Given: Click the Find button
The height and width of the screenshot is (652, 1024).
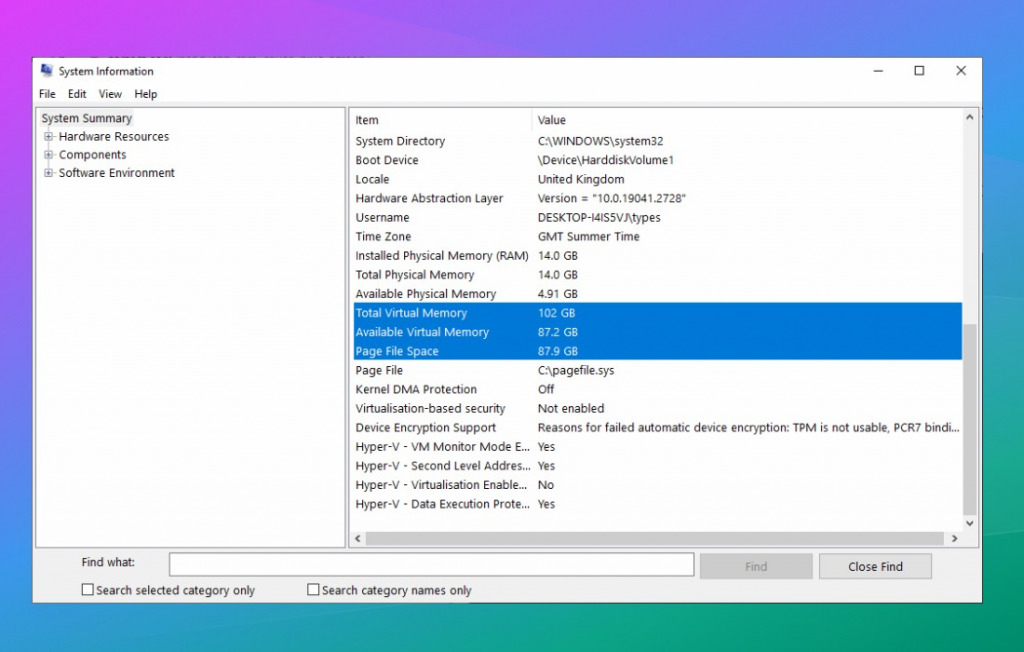Looking at the screenshot, I should [x=756, y=565].
